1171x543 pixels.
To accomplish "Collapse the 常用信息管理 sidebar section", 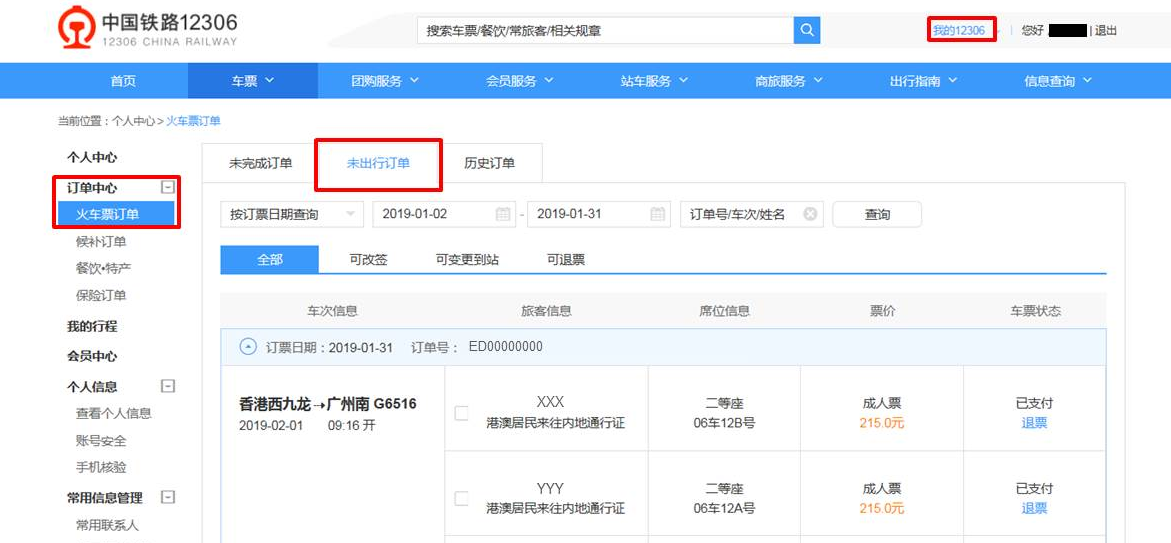I will [168, 497].
